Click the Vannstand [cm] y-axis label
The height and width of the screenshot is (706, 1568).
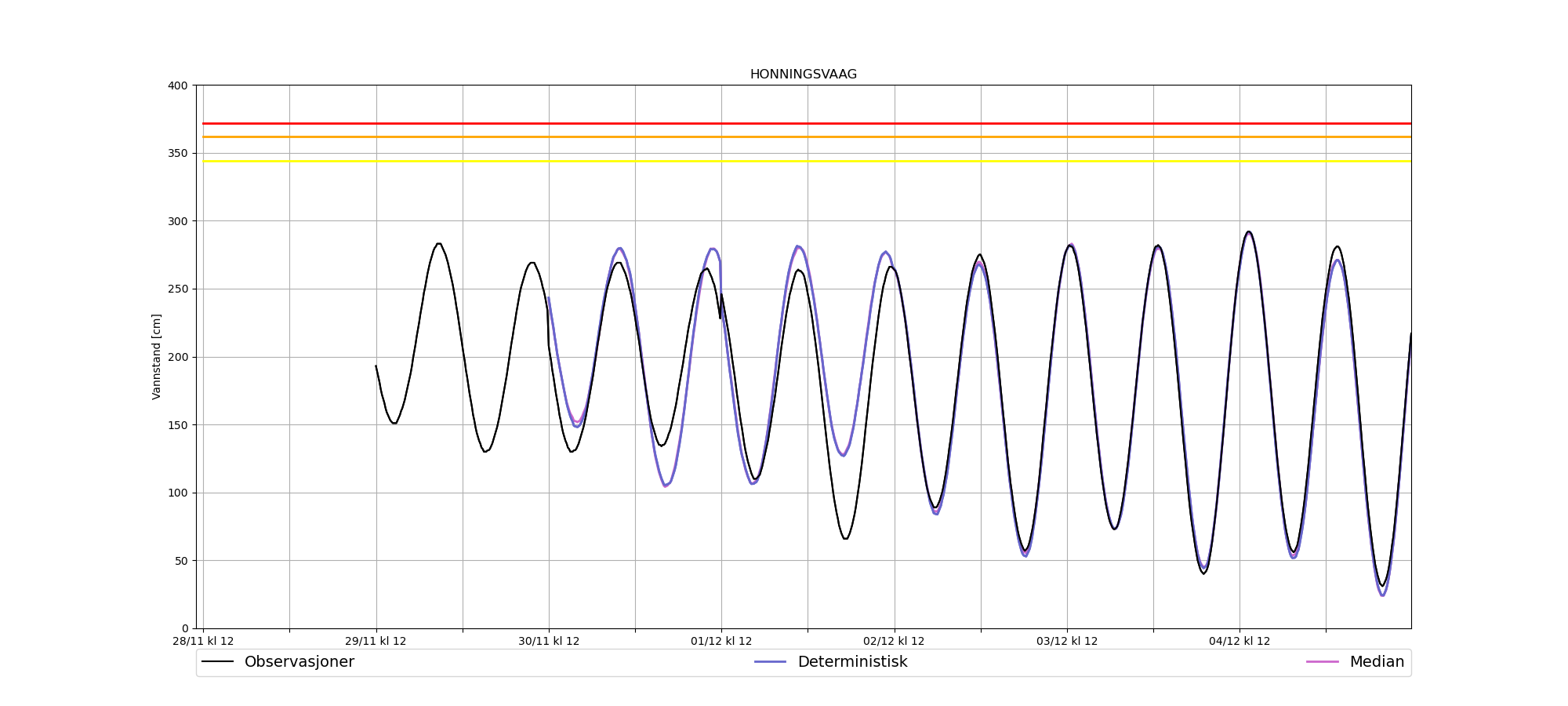(x=157, y=357)
